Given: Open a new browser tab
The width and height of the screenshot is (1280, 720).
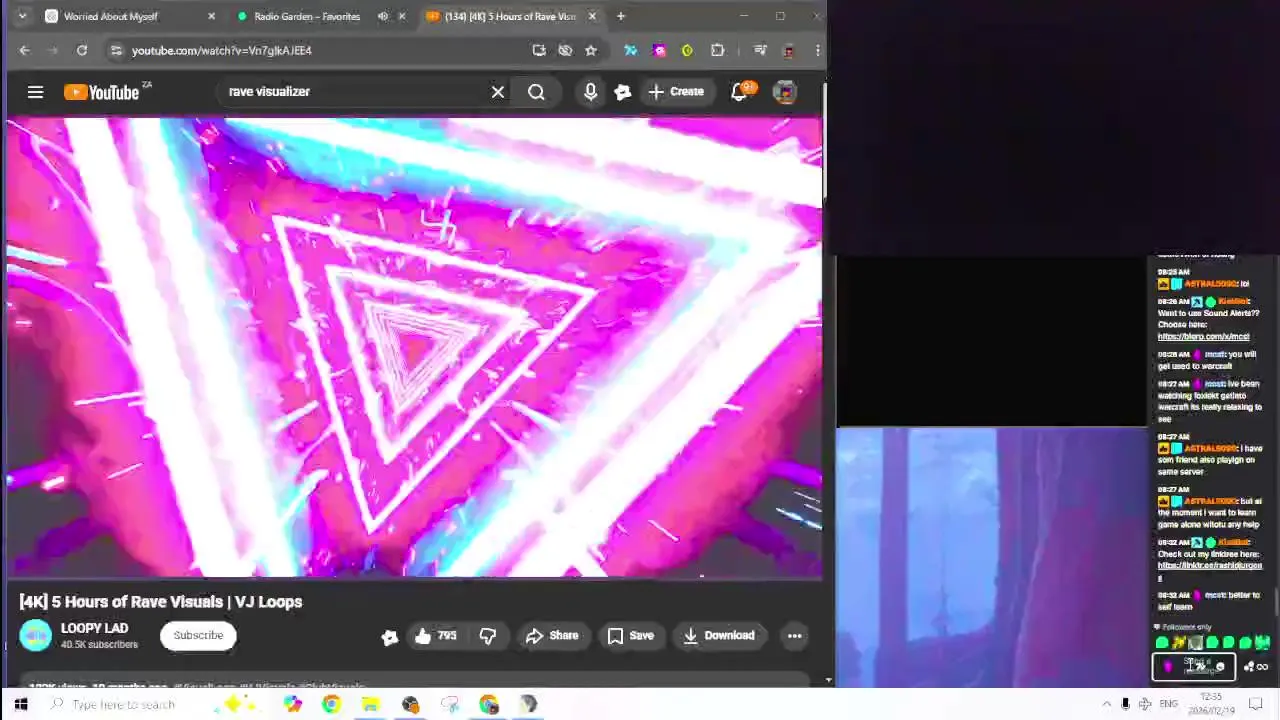Looking at the screenshot, I should click(621, 16).
